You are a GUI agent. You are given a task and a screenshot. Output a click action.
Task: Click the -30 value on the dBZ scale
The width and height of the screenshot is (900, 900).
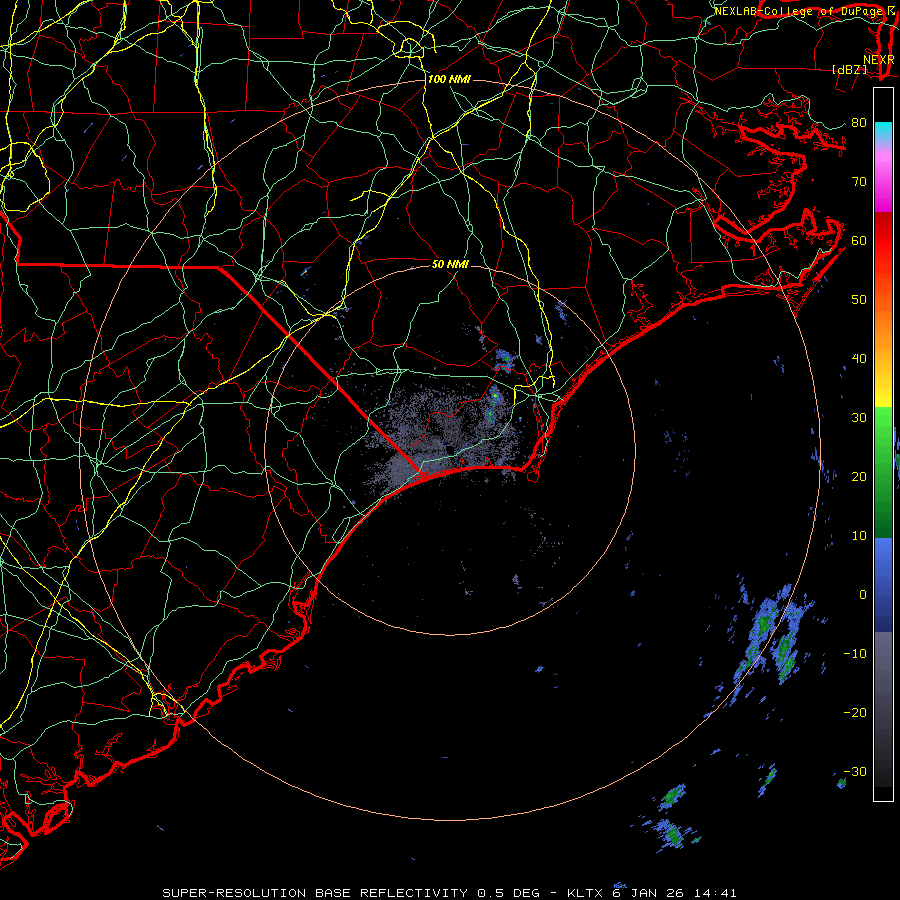click(x=855, y=771)
